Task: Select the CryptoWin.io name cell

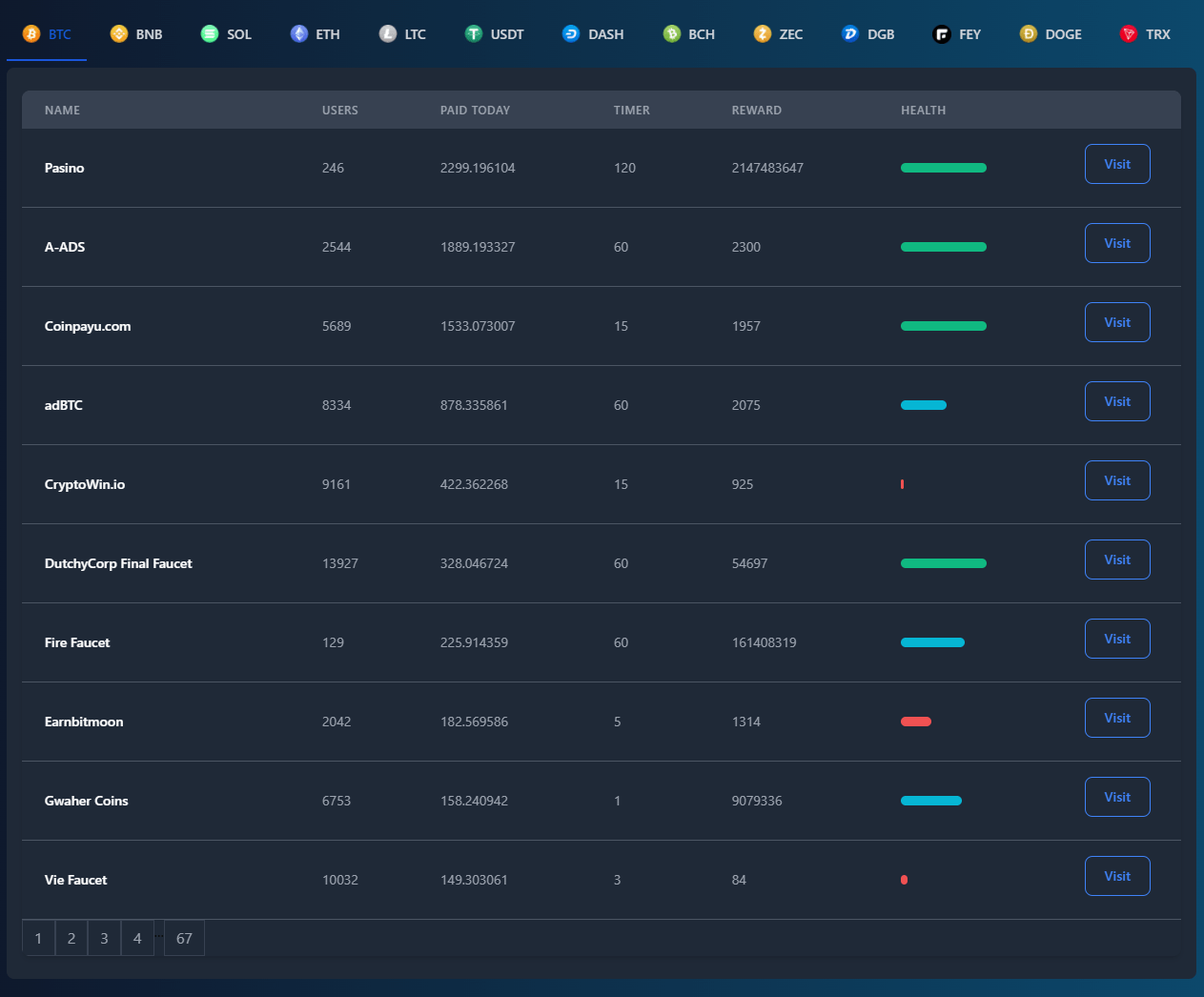Action: tap(85, 484)
